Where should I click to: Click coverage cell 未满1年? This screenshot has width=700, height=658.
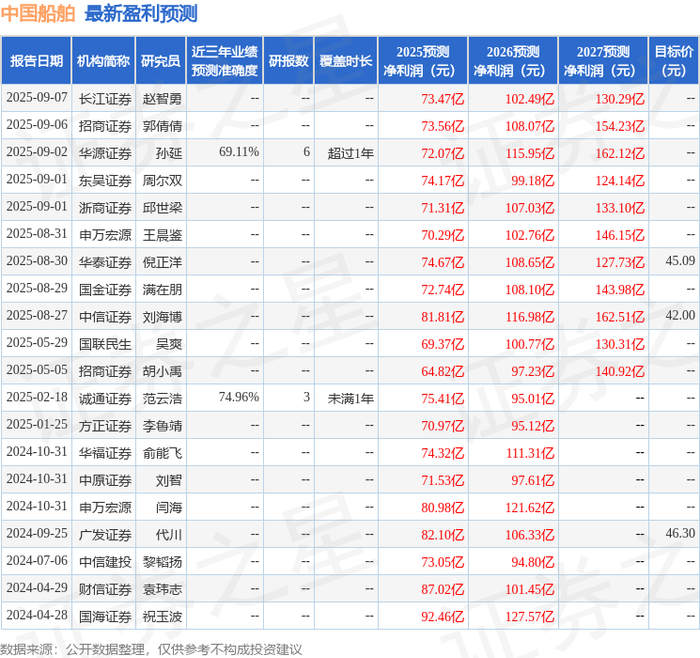(350, 398)
